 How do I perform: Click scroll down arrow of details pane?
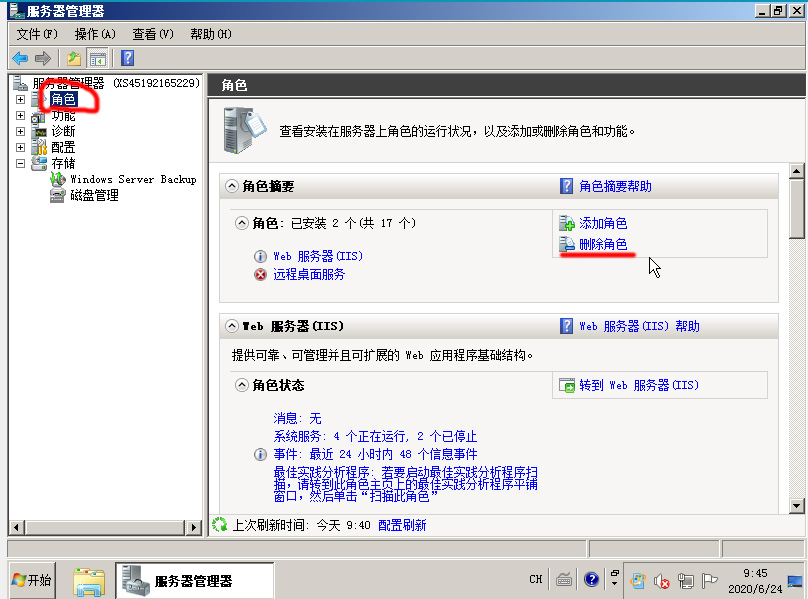coord(796,506)
